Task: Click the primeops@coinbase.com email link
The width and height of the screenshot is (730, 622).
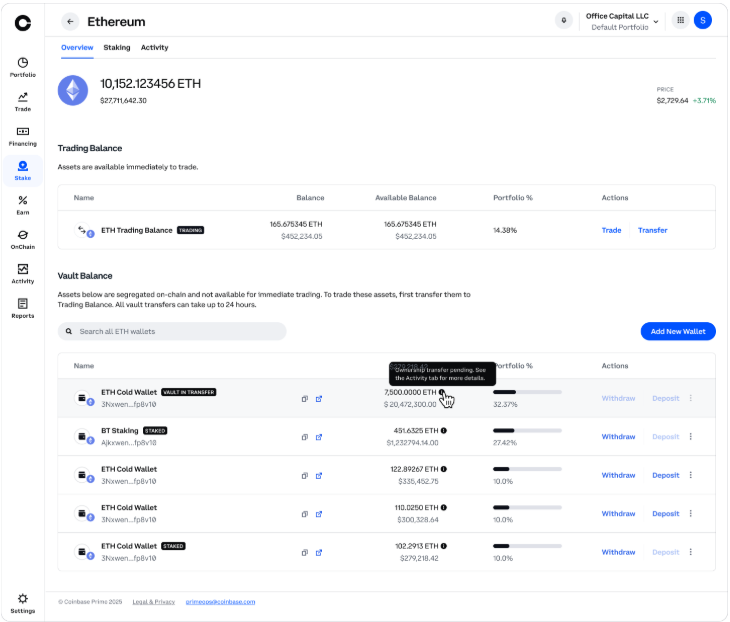Action: click(220, 602)
